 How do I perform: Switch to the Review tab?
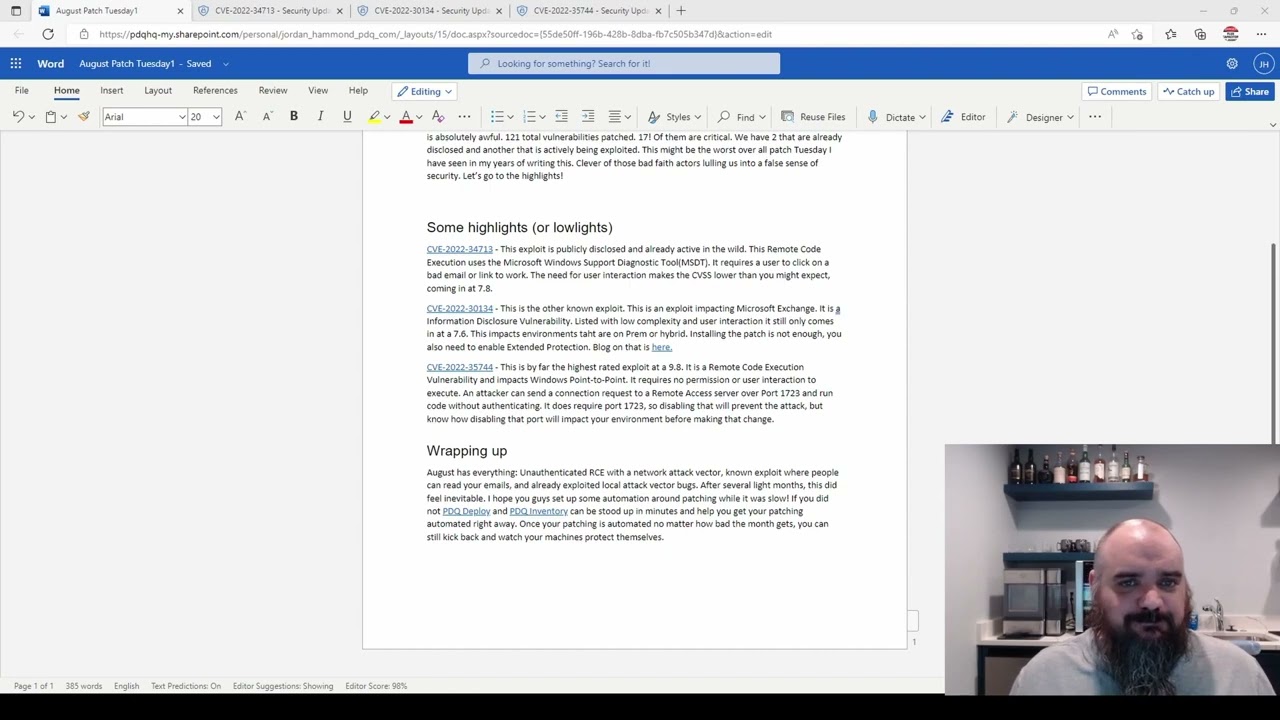(x=273, y=91)
